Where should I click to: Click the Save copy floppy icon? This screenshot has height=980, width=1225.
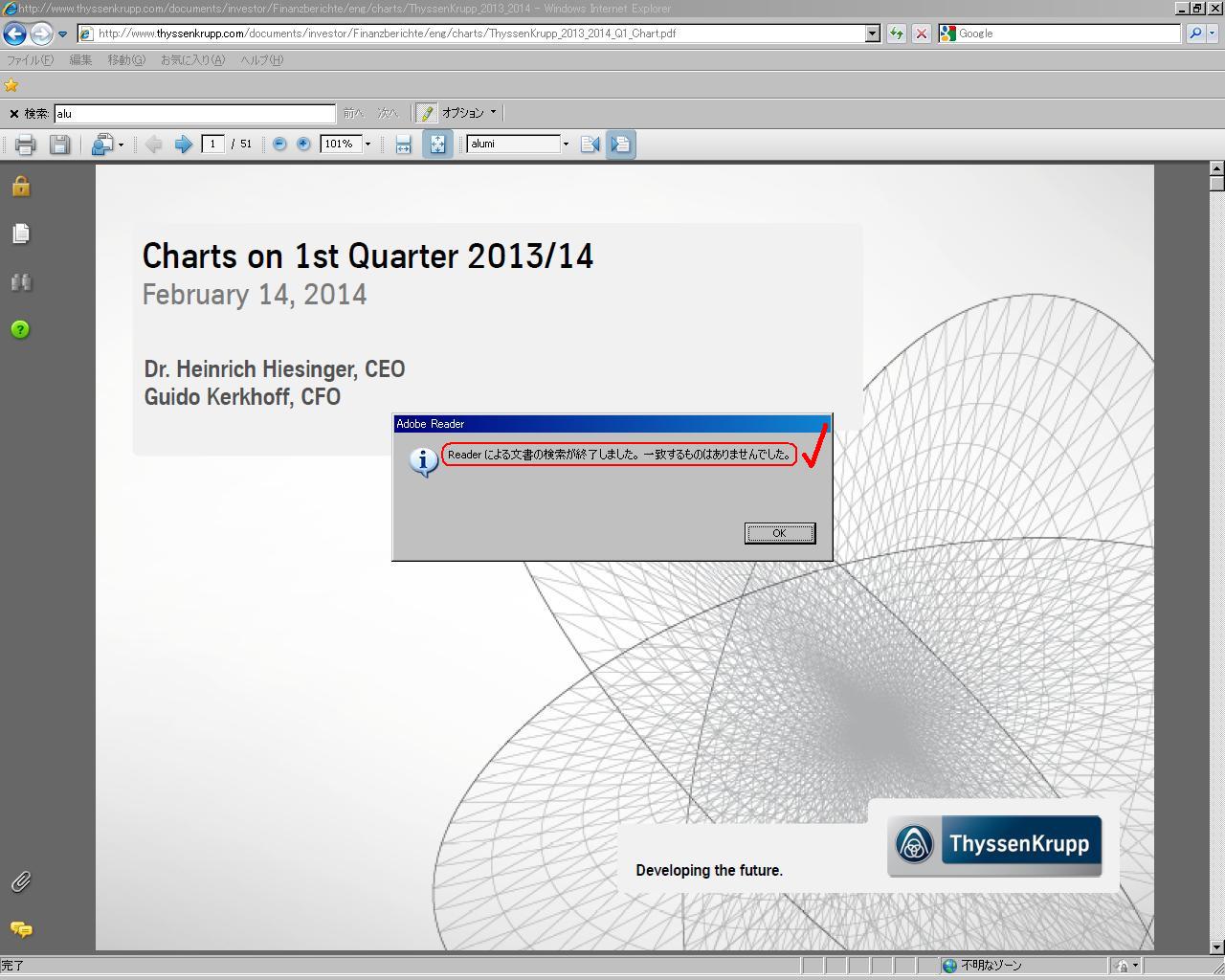[59, 145]
